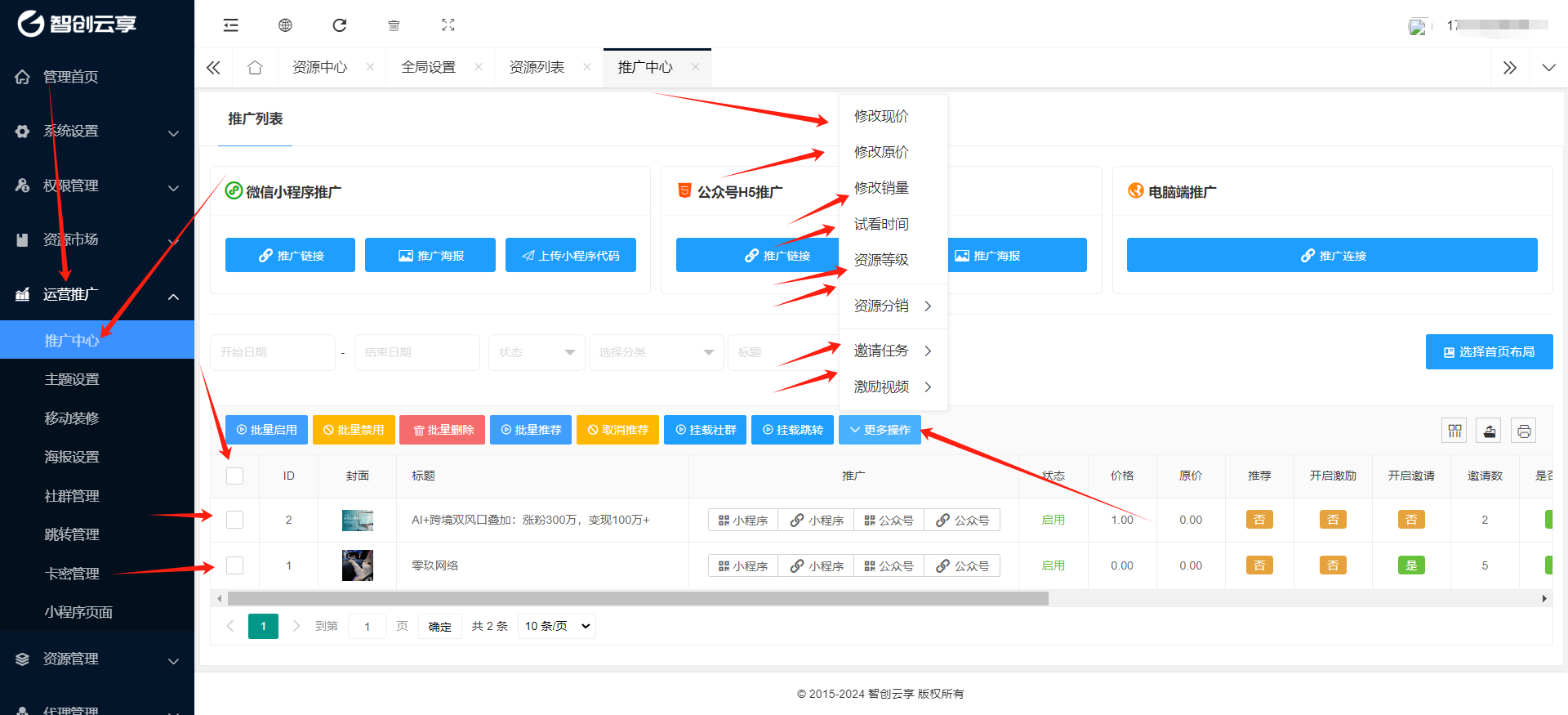Image resolution: width=1568 pixels, height=715 pixels.
Task: Click 微信小程序 推广链接 button
Action: 290,255
